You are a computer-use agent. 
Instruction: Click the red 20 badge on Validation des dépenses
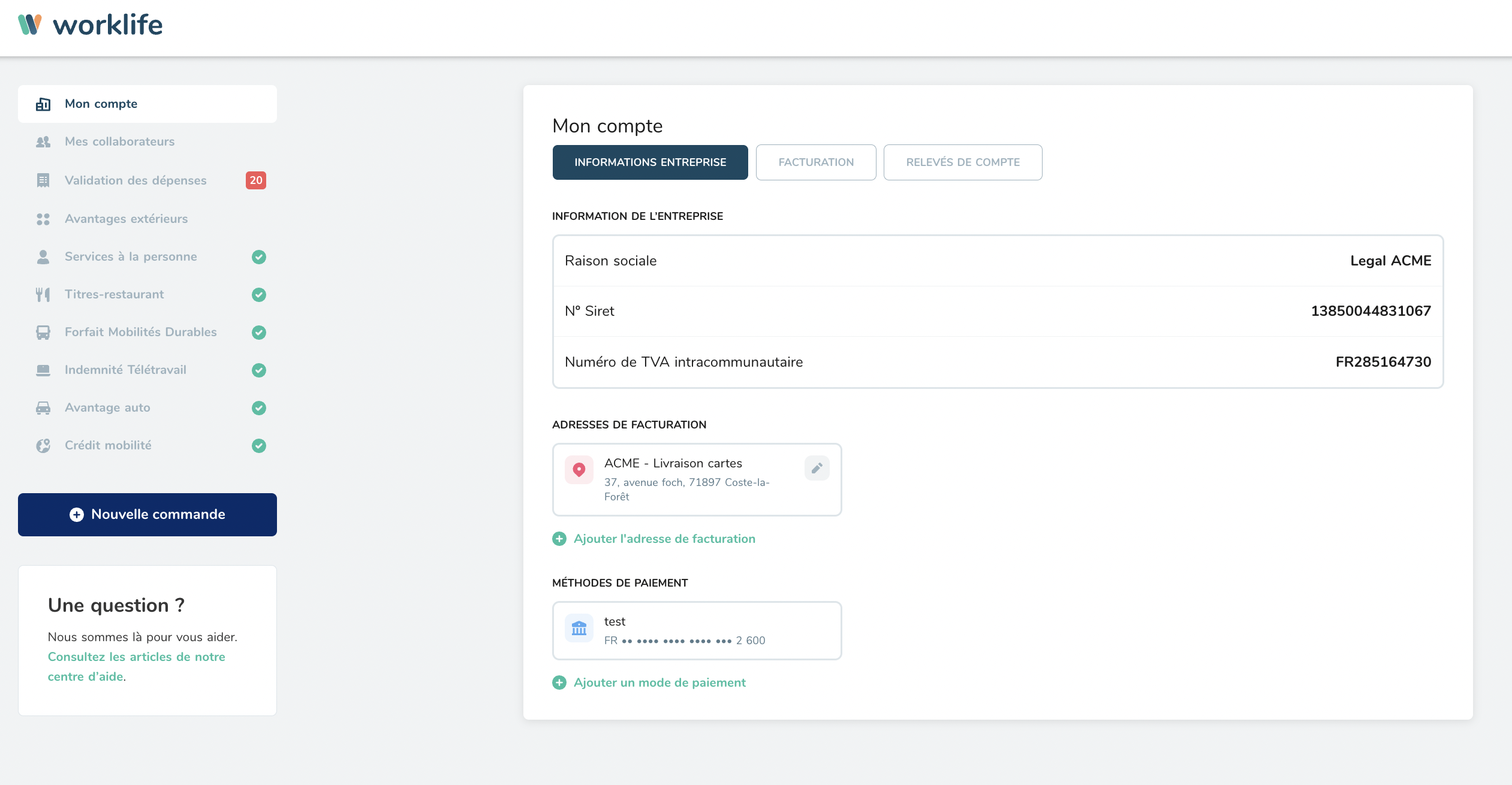pos(256,180)
